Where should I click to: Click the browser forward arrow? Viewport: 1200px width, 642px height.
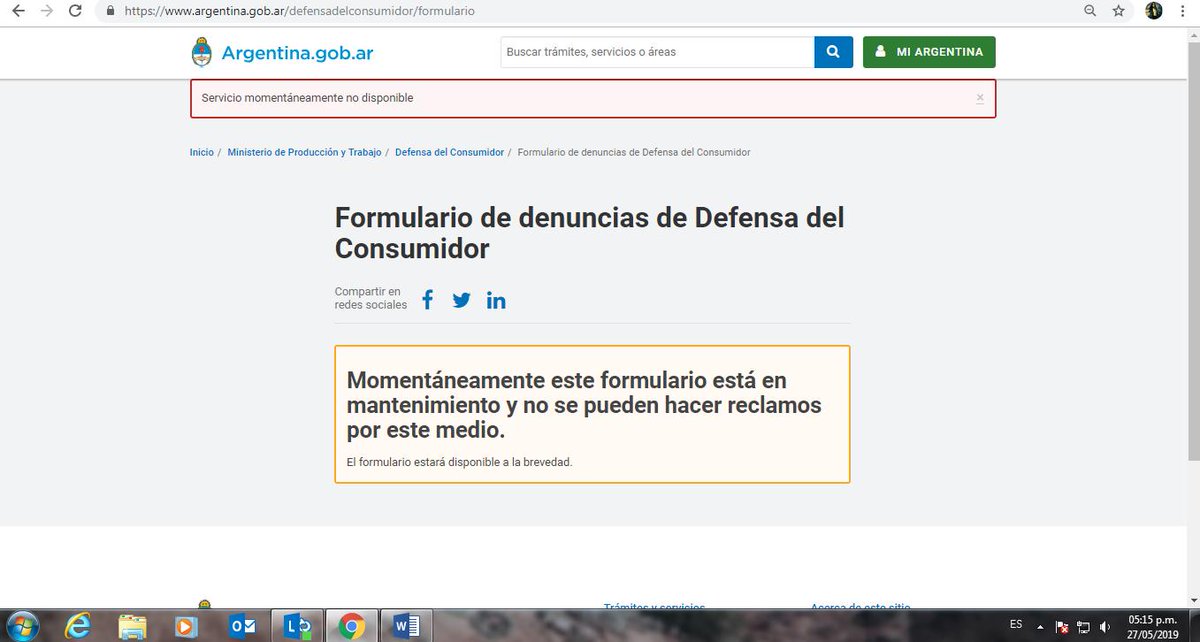(x=46, y=11)
